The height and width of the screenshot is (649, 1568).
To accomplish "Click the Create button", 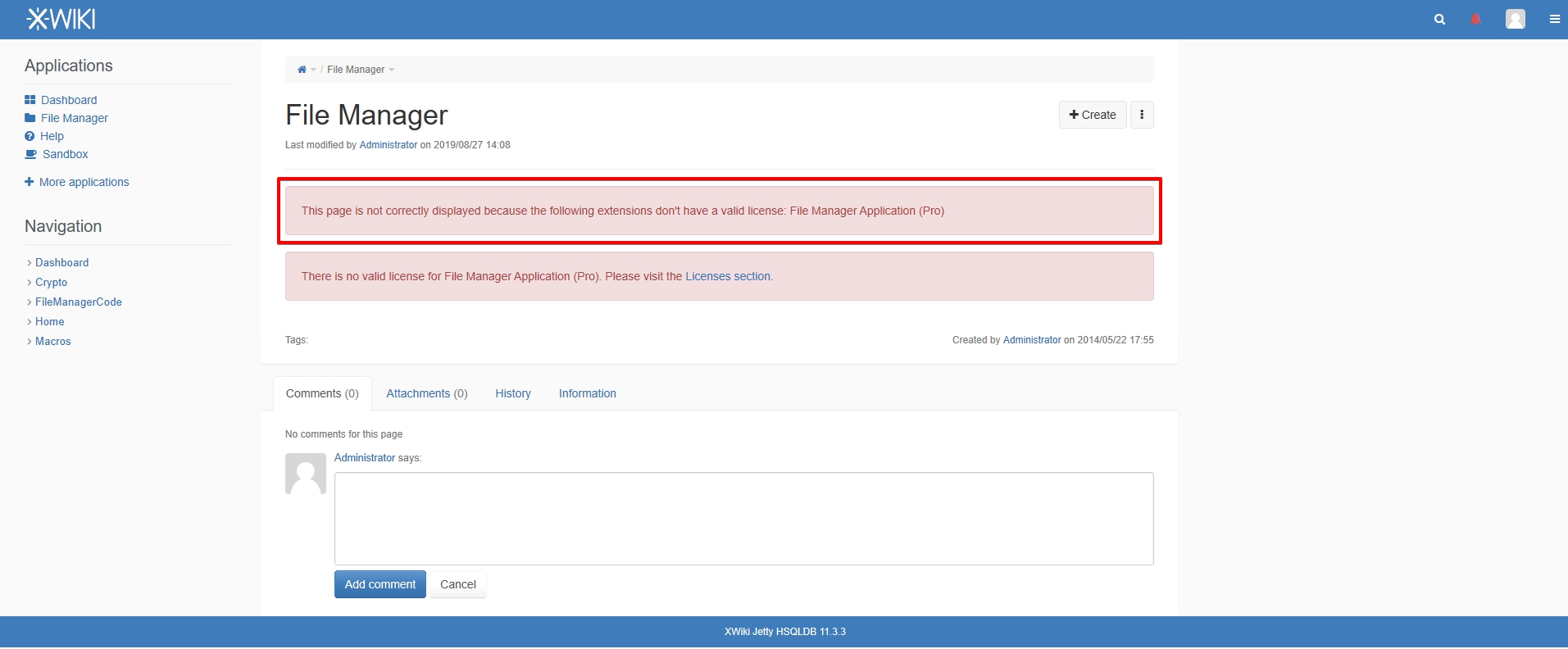I will click(1093, 115).
